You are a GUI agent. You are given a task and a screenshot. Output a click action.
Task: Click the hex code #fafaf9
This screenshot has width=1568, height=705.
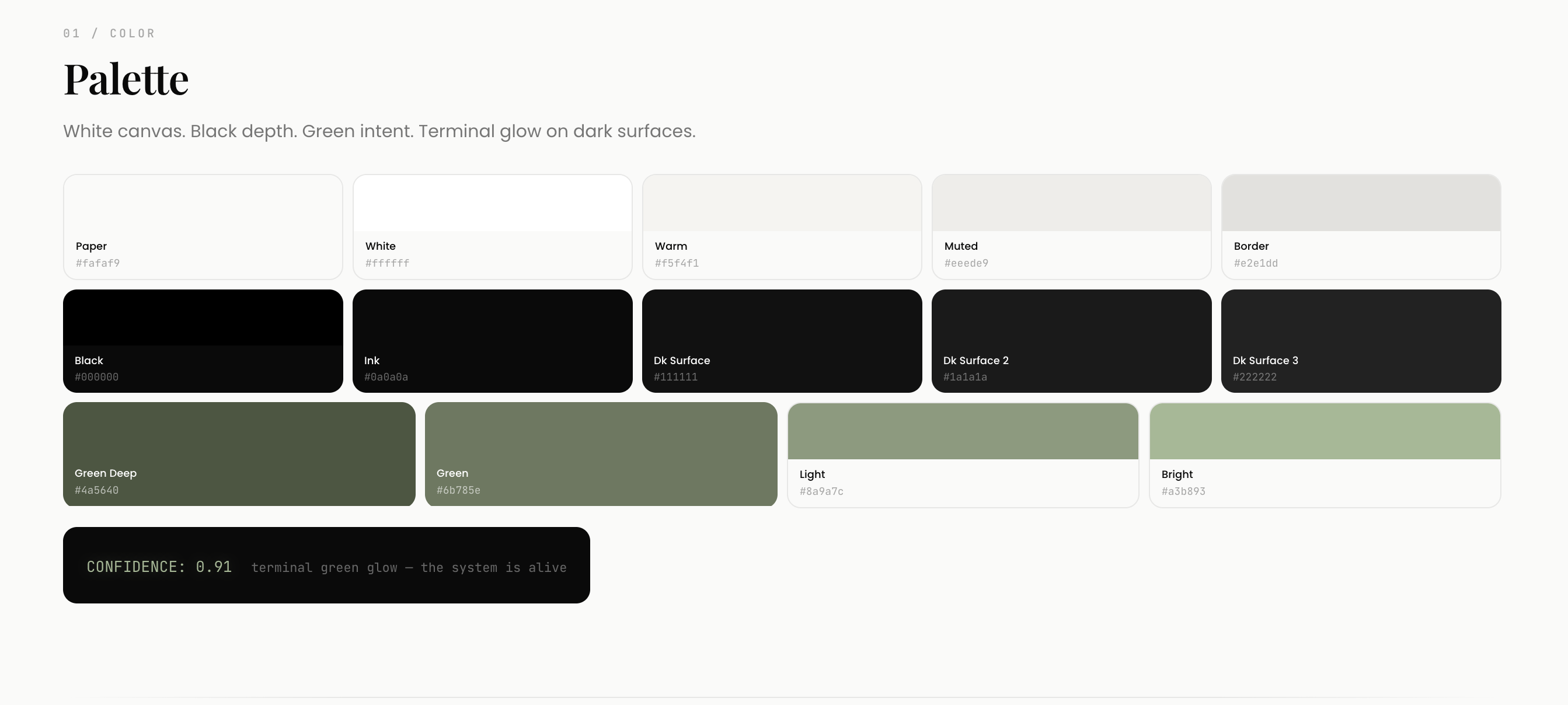click(97, 263)
